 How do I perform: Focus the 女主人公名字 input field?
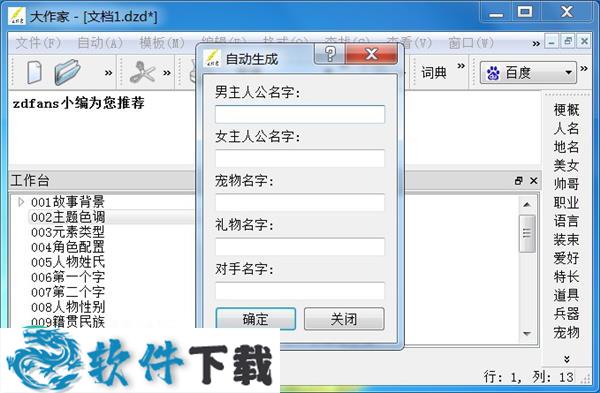point(300,158)
